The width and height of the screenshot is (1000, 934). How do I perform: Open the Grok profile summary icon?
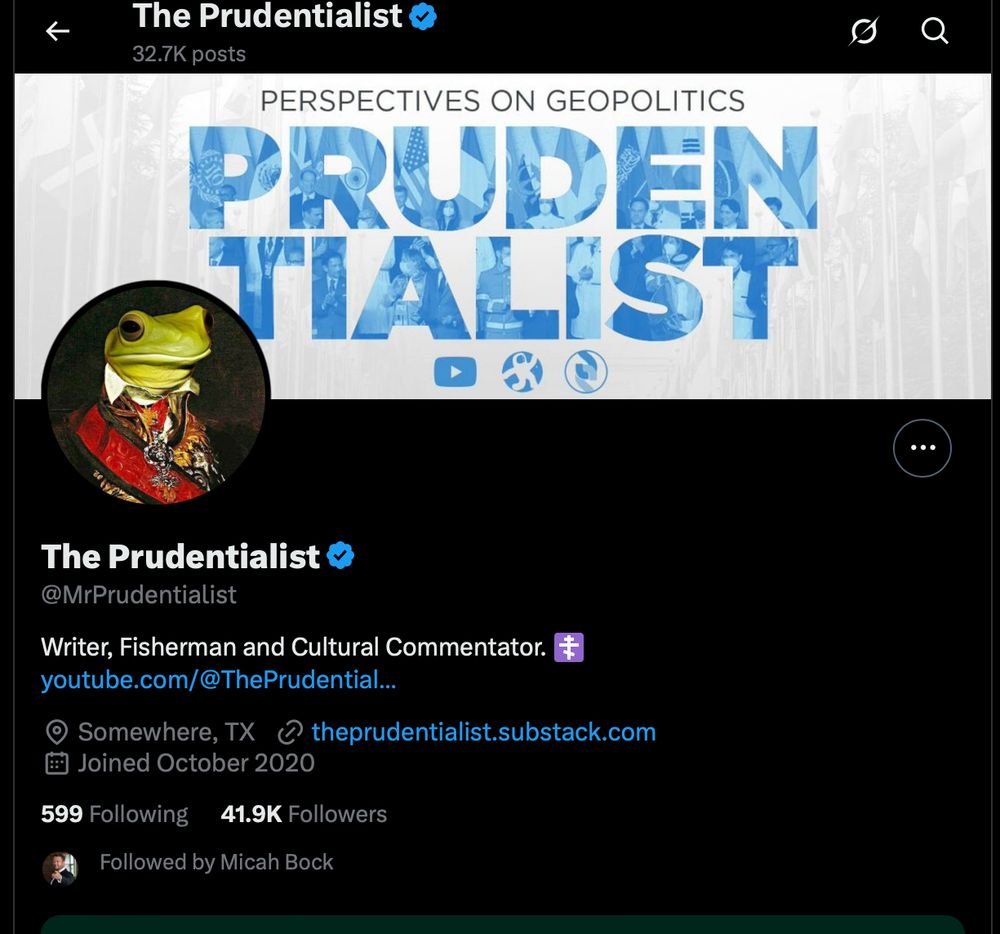[x=864, y=31]
